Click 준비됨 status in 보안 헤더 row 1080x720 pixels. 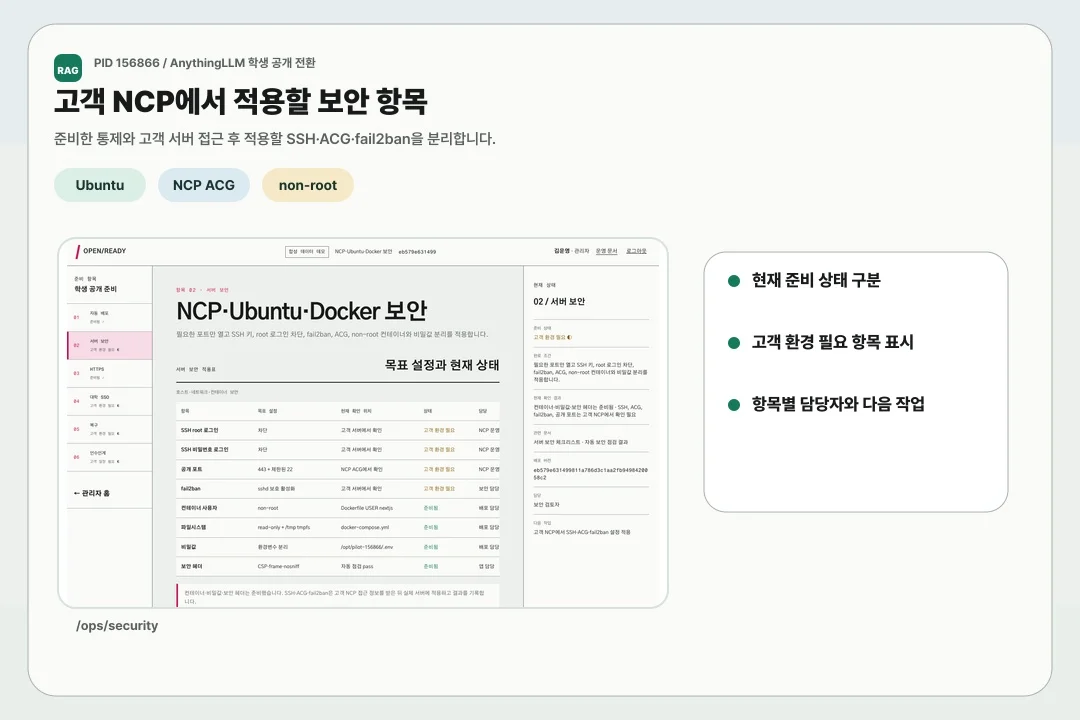[430, 566]
